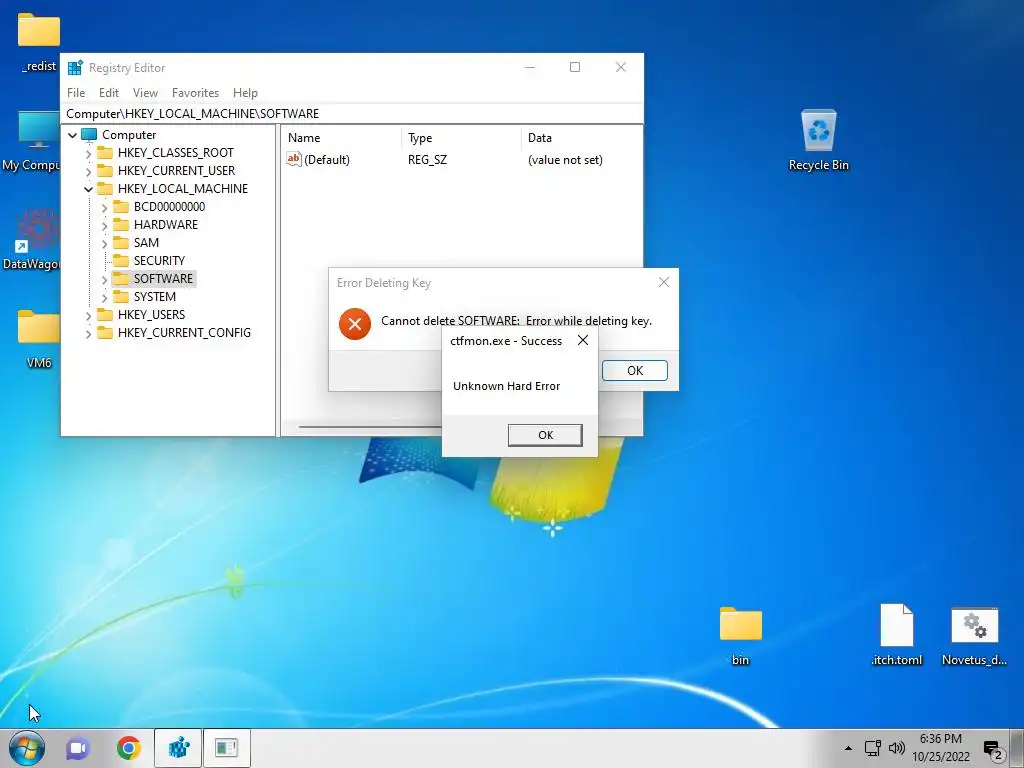Click the taskbar clock showing 6:36 PM
Viewport: 1024px width, 768px height.
coord(940,748)
